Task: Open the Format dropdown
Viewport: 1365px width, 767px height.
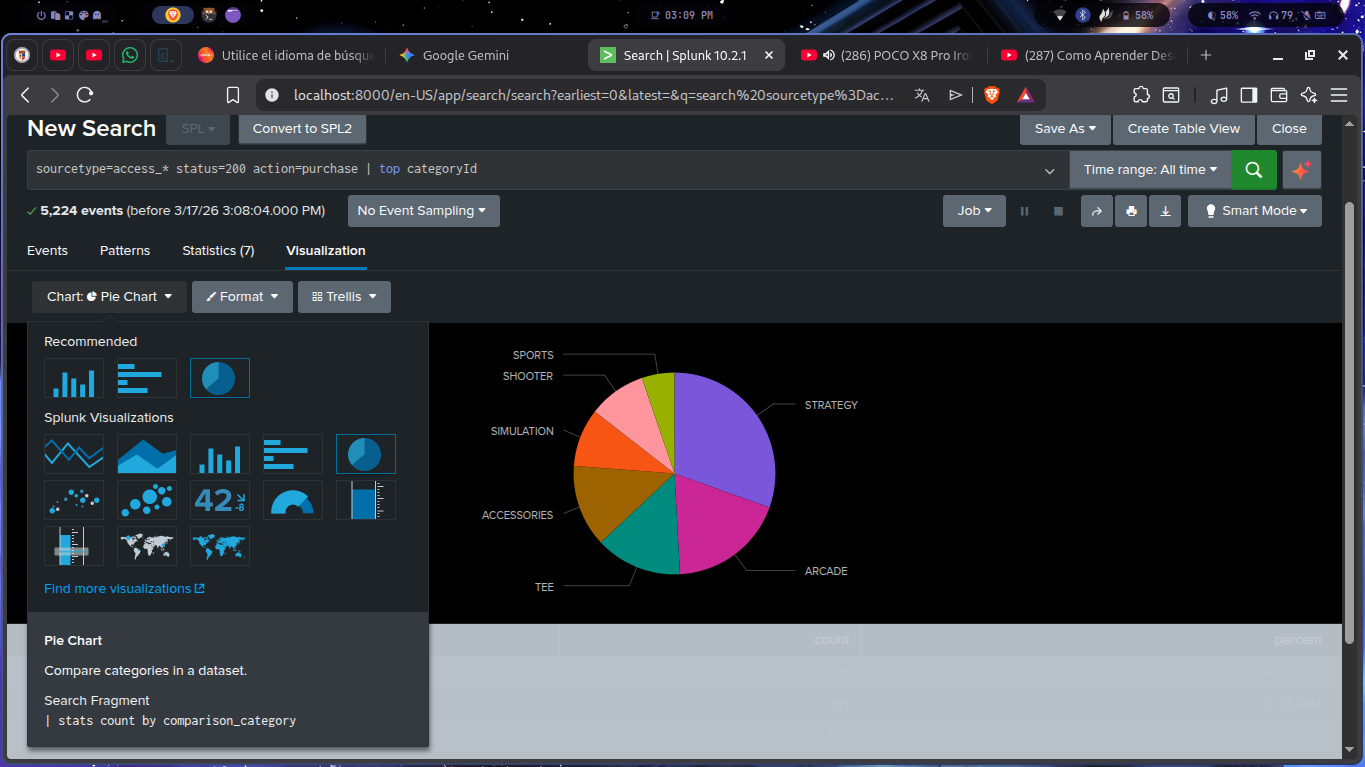Action: click(242, 297)
